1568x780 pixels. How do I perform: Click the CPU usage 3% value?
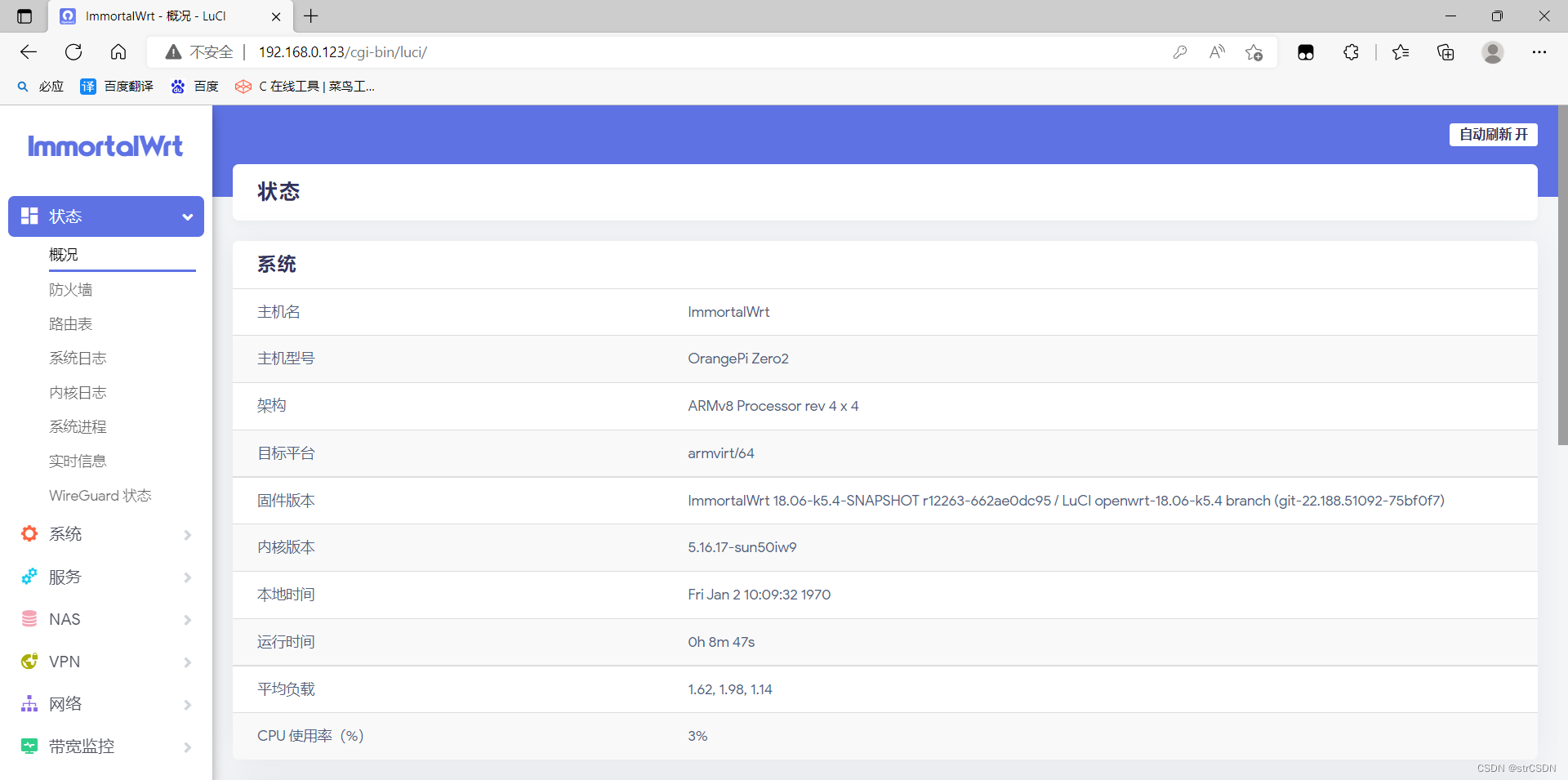[x=697, y=736]
